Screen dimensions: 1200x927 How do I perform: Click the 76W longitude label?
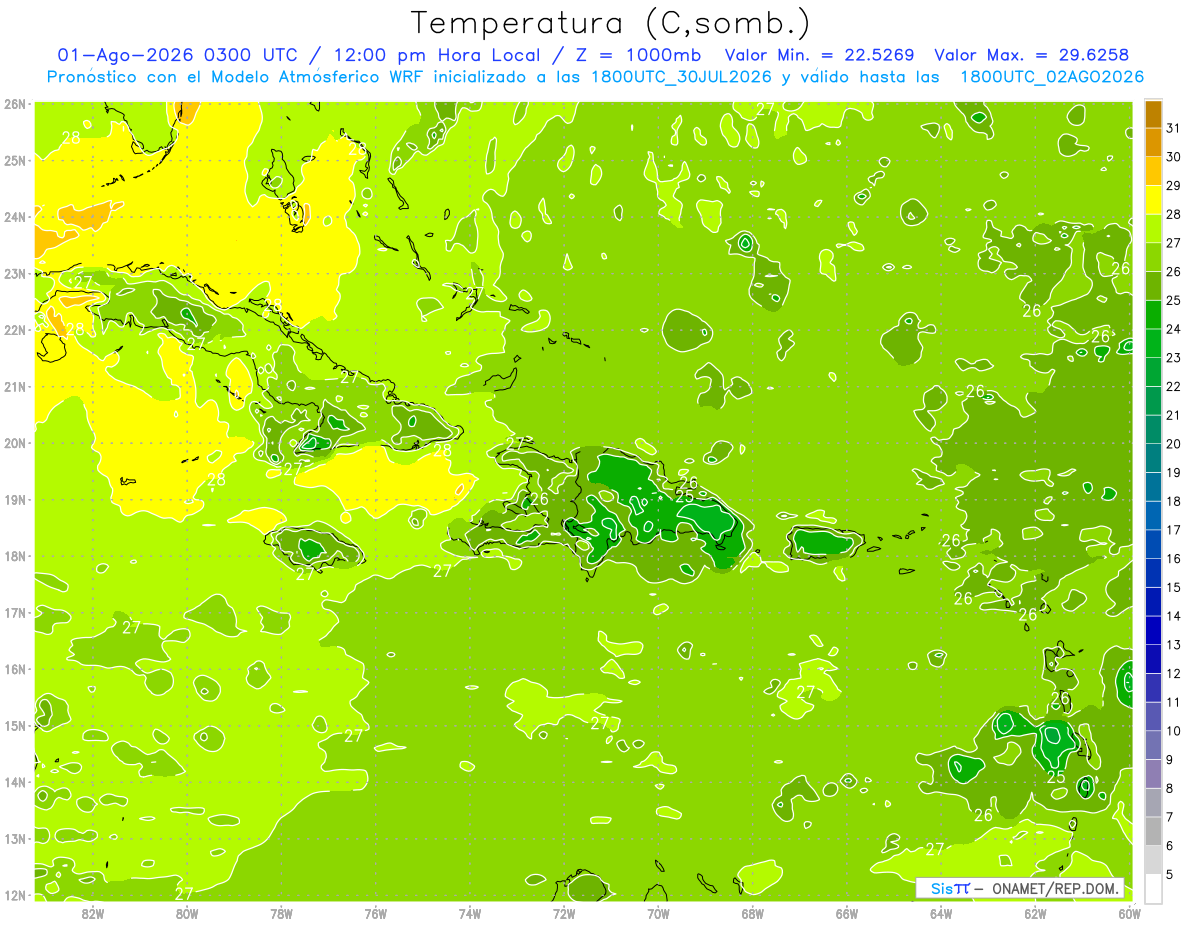point(376,913)
